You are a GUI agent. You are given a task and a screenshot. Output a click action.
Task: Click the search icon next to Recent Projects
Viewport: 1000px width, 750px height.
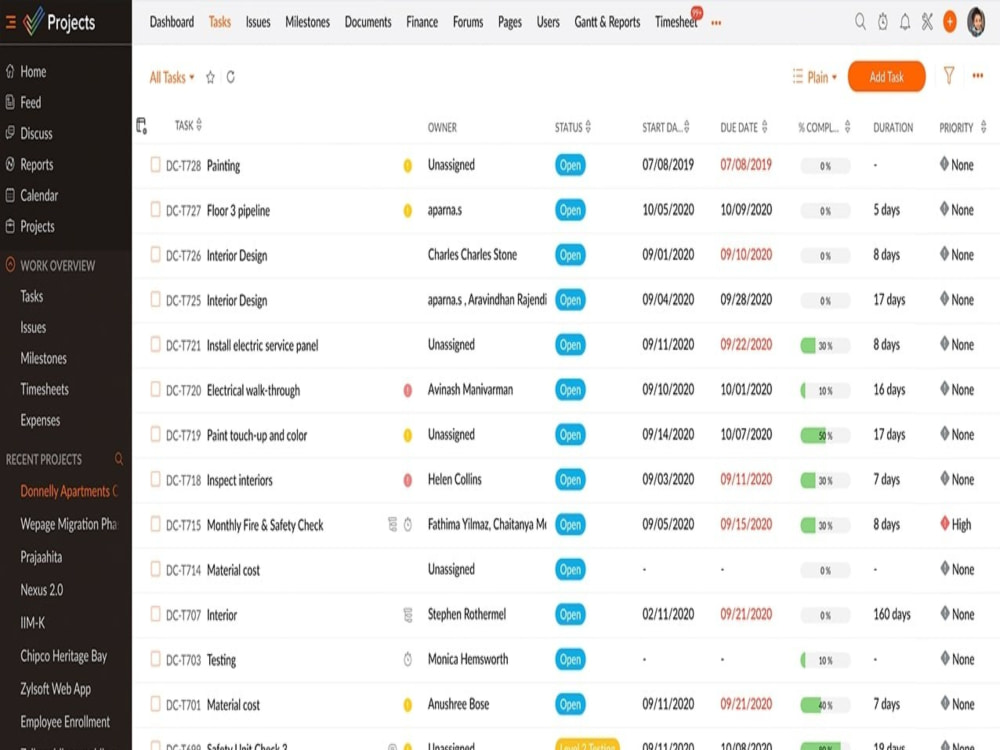(x=119, y=459)
